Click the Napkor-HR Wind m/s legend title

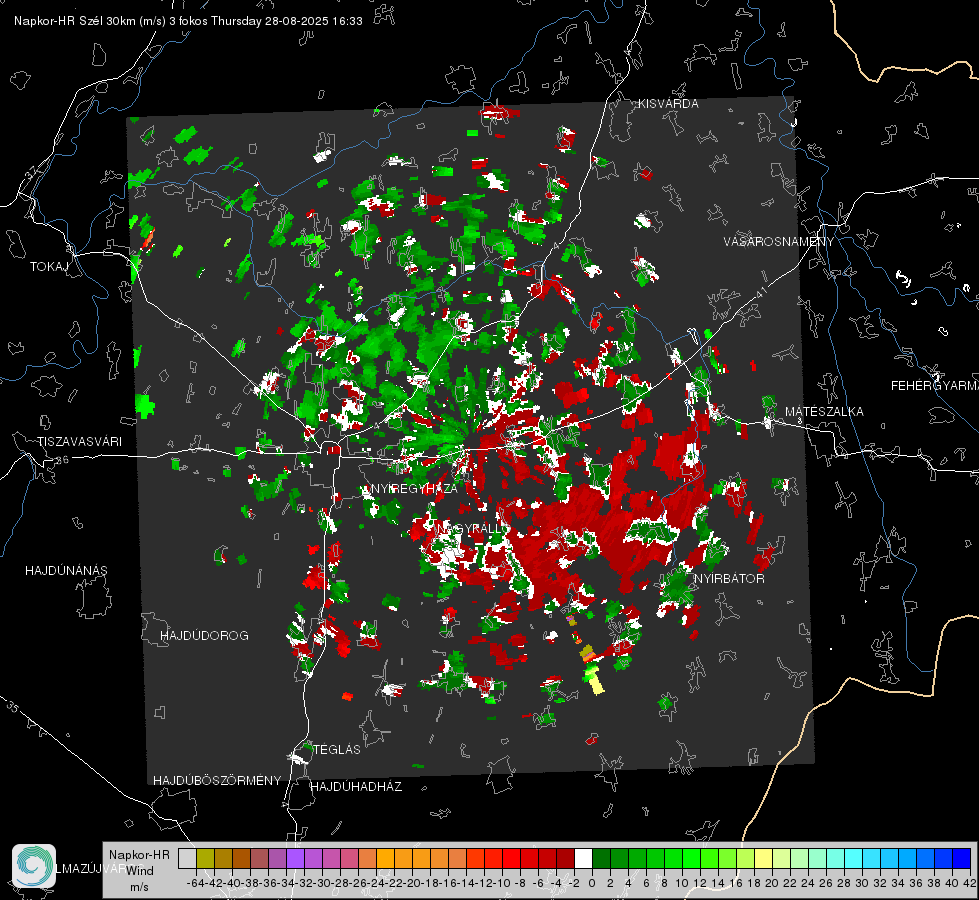(139, 871)
